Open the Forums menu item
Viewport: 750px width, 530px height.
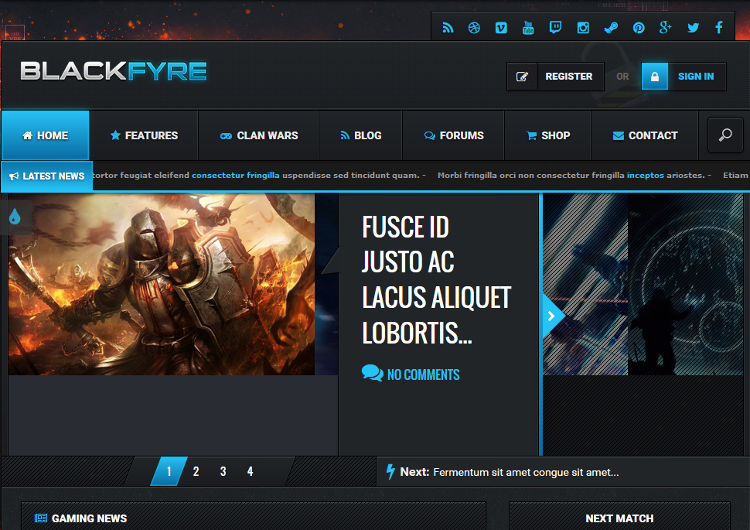coord(453,135)
